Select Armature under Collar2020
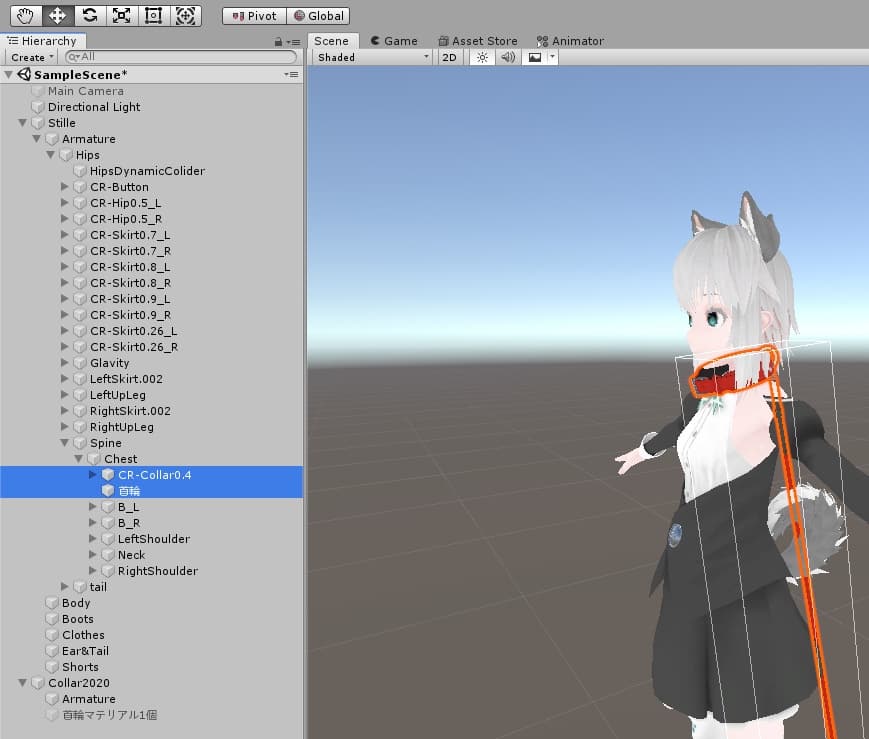Screen dimensions: 869x739 click(89, 699)
